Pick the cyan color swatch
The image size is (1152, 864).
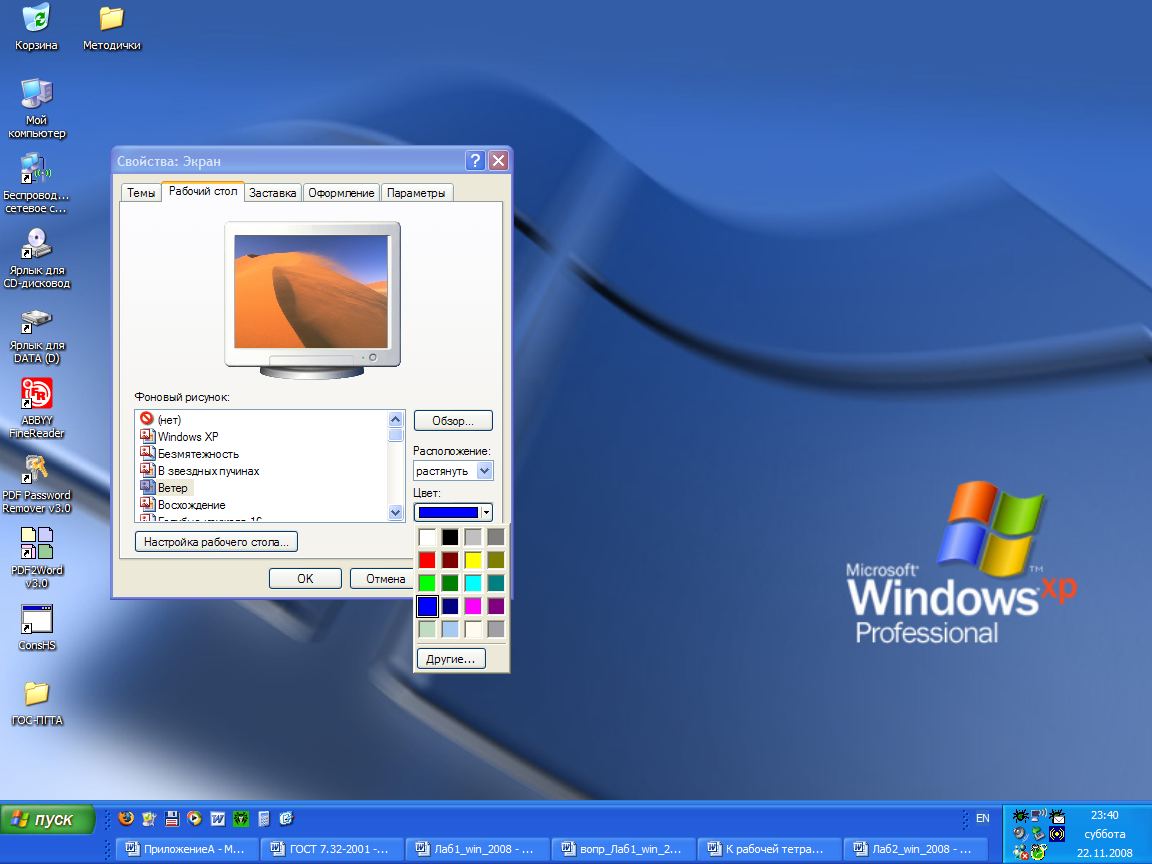[x=473, y=583]
